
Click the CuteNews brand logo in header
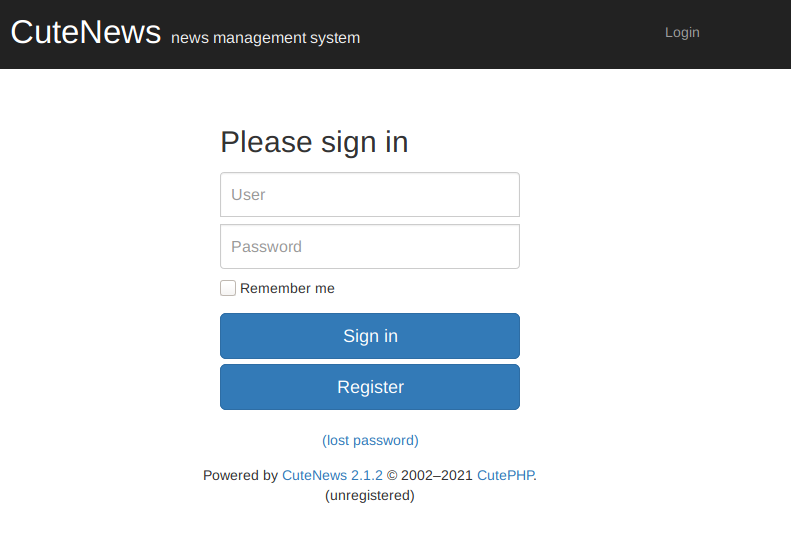pos(86,32)
